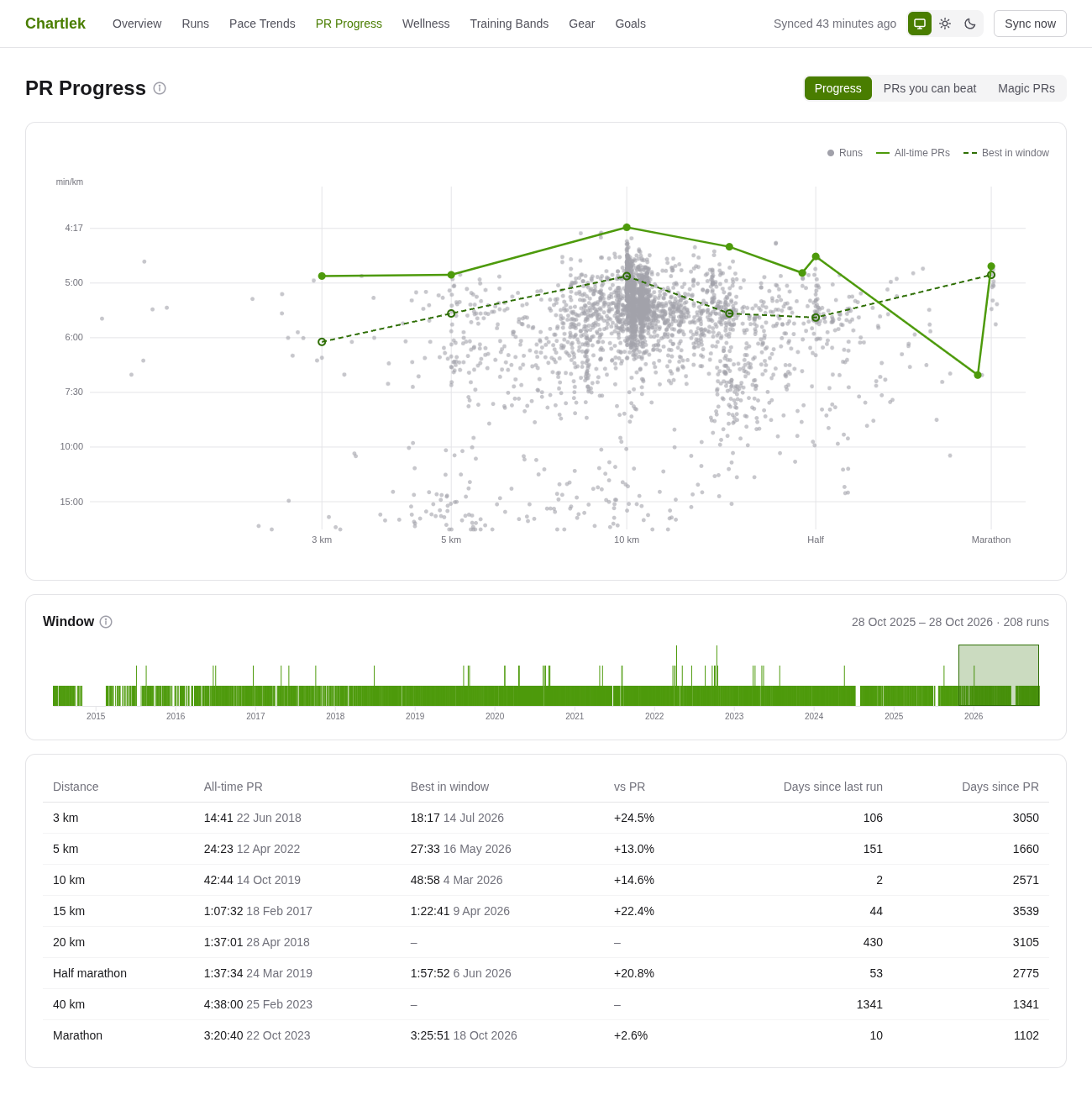This screenshot has width=1092, height=1095.
Task: Click the Sync now button
Action: [1030, 24]
